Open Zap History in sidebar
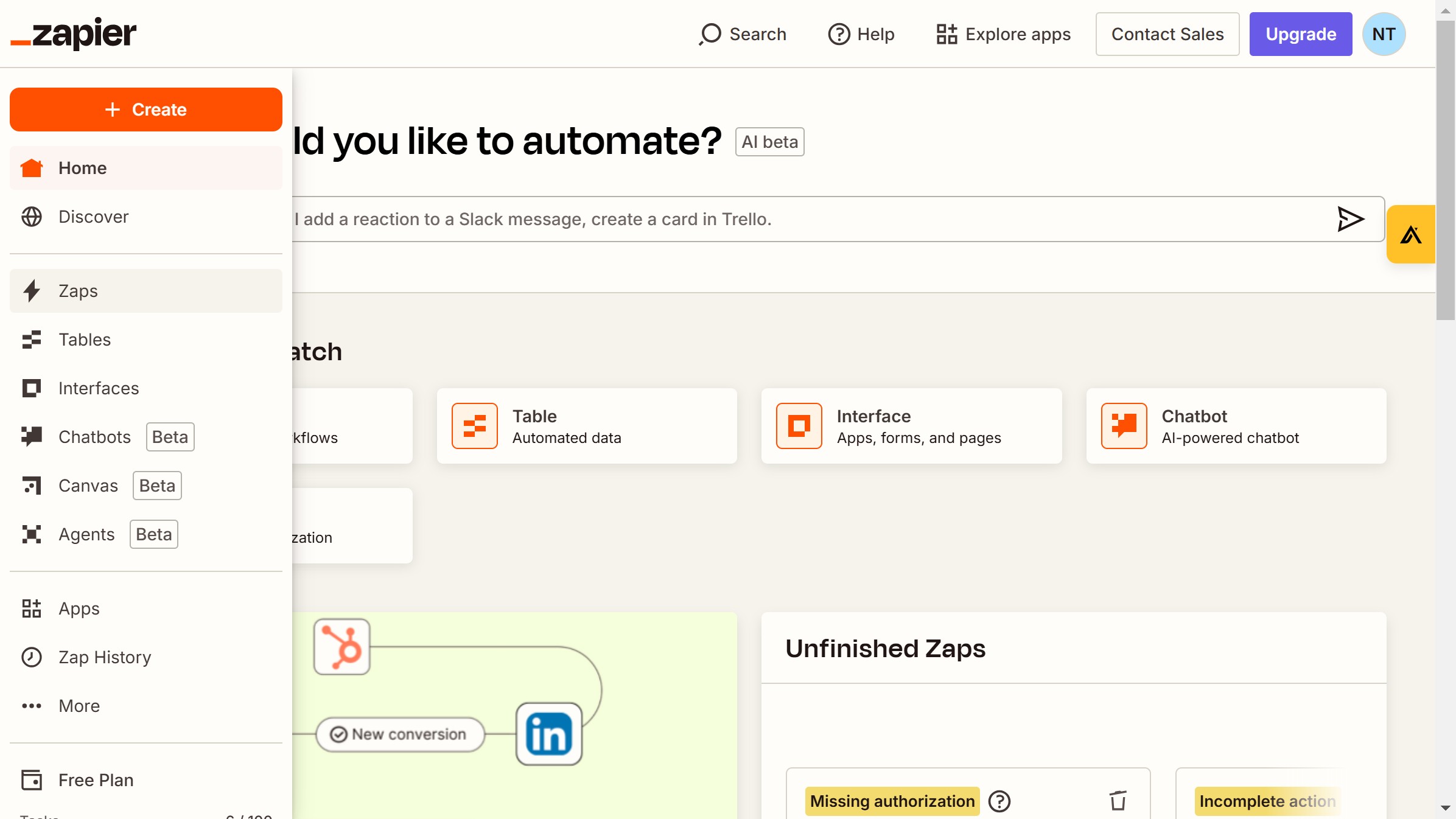Screen dimensions: 1456x819 [x=105, y=657]
